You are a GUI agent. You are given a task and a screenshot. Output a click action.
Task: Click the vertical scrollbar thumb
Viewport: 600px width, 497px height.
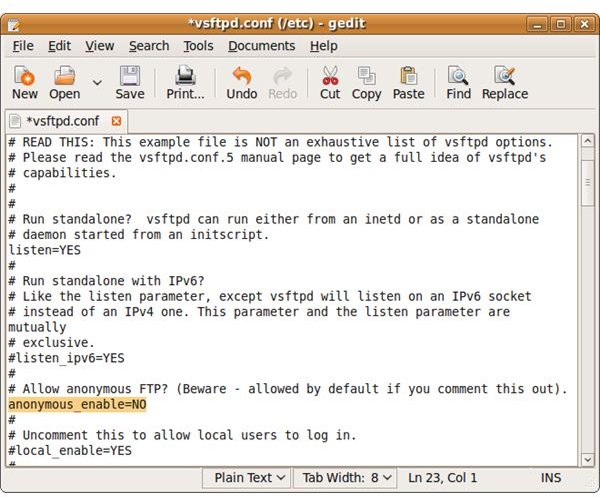pos(588,183)
